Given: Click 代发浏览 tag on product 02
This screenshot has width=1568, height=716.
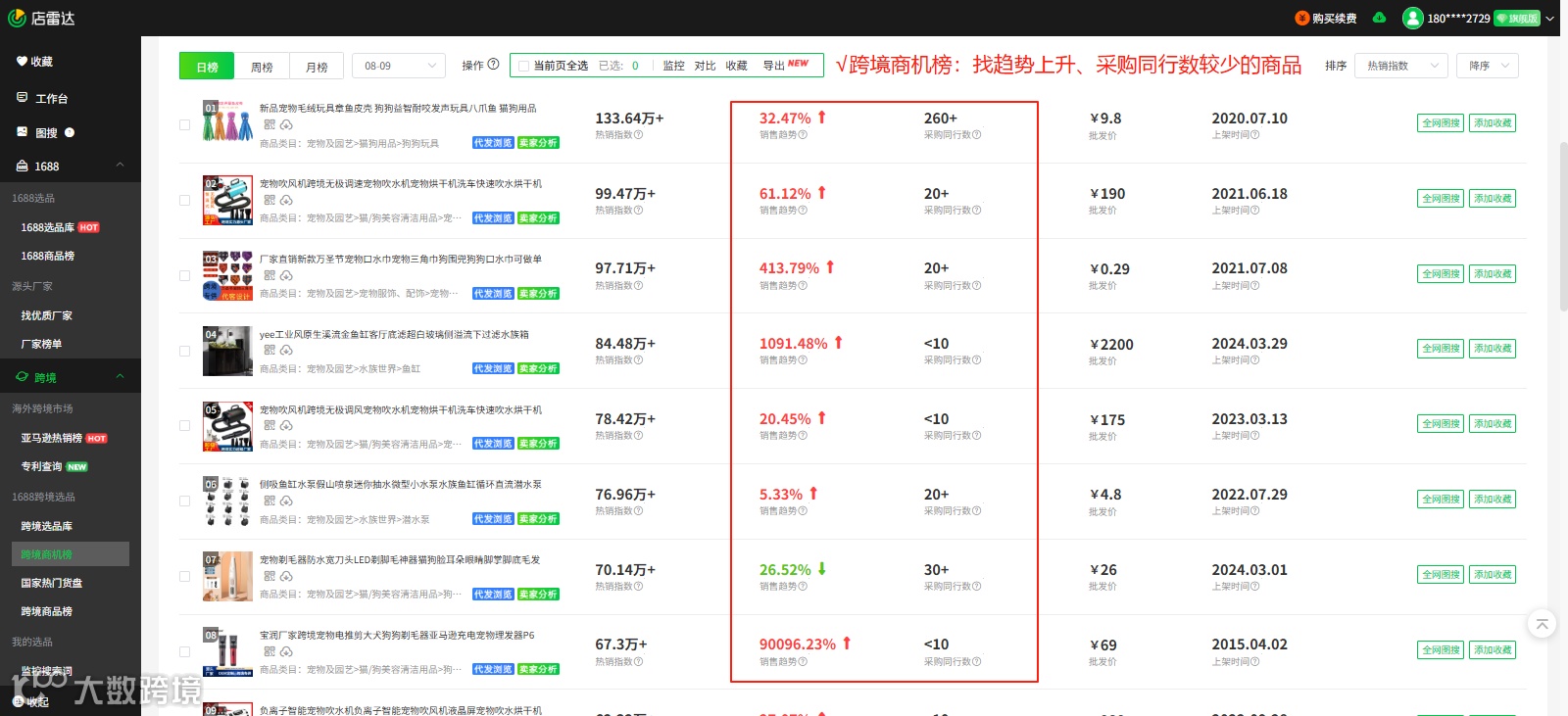Looking at the screenshot, I should [x=493, y=217].
